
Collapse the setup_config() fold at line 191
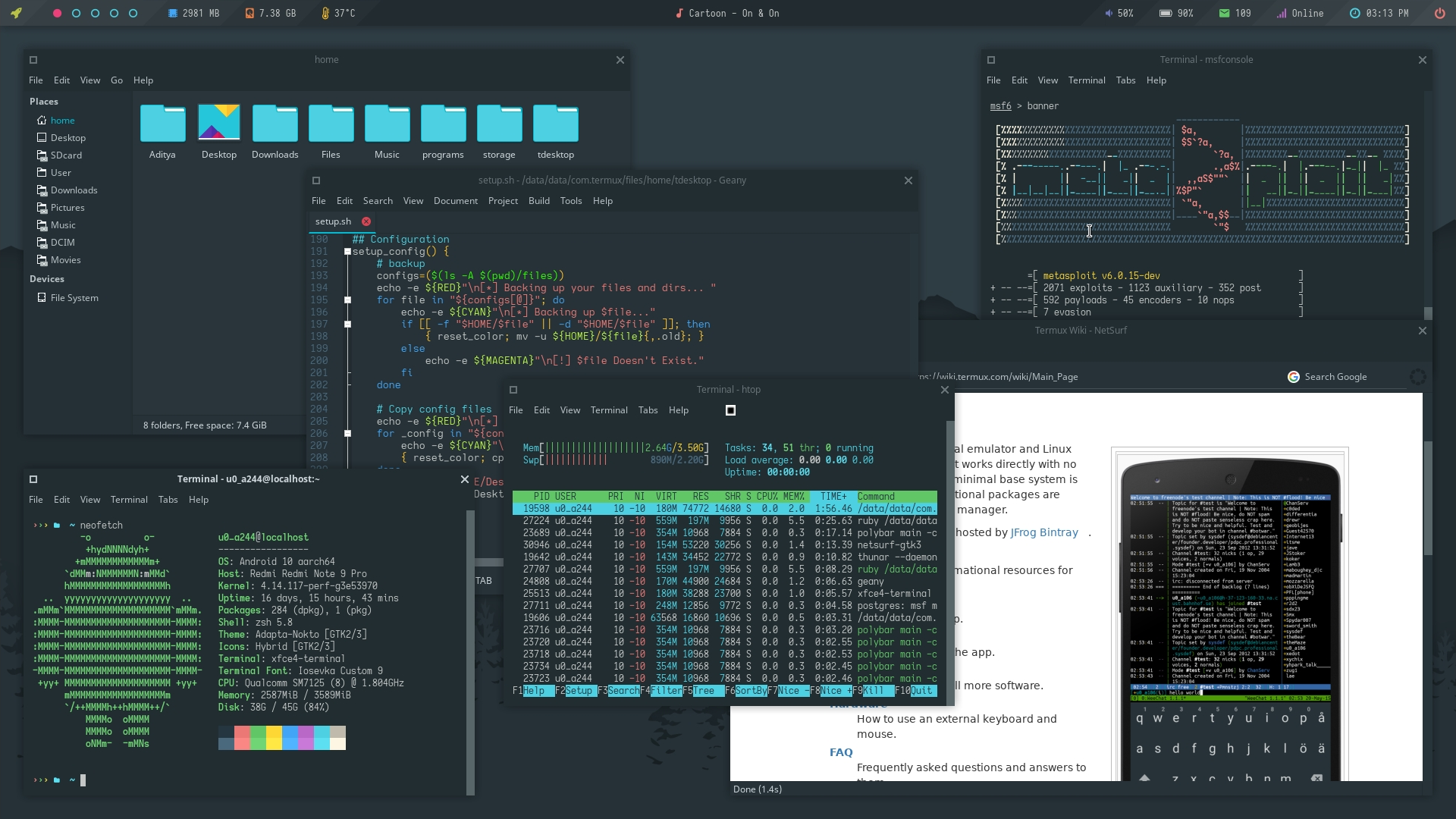347,252
